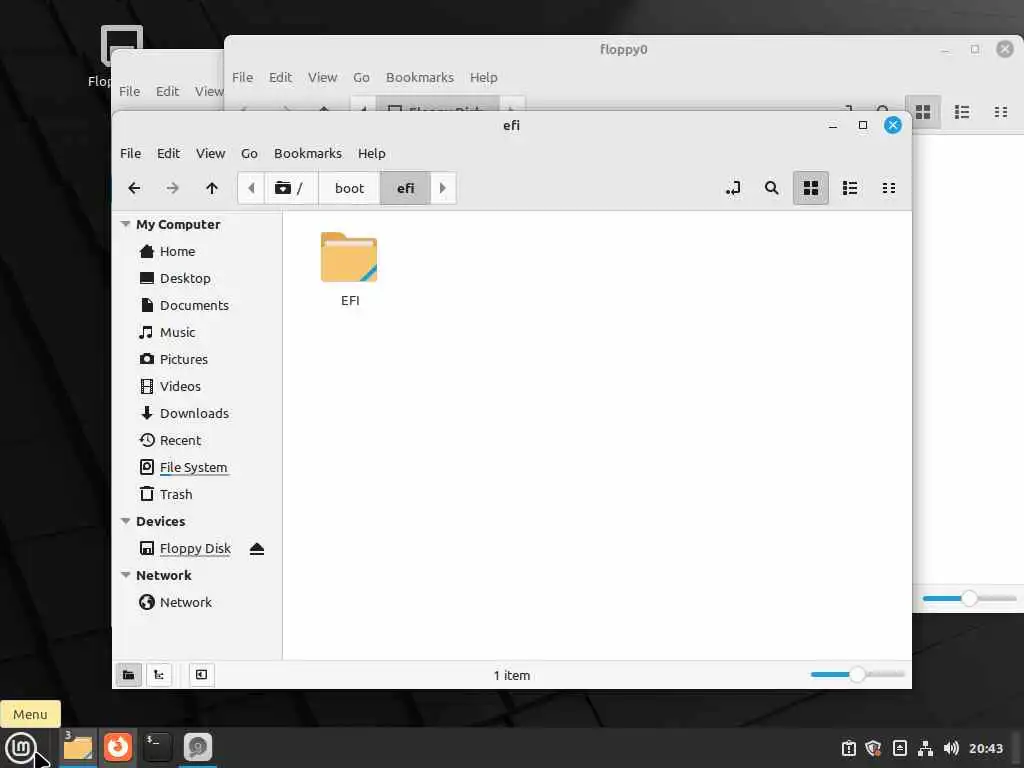Open the Files app in the taskbar

78,747
